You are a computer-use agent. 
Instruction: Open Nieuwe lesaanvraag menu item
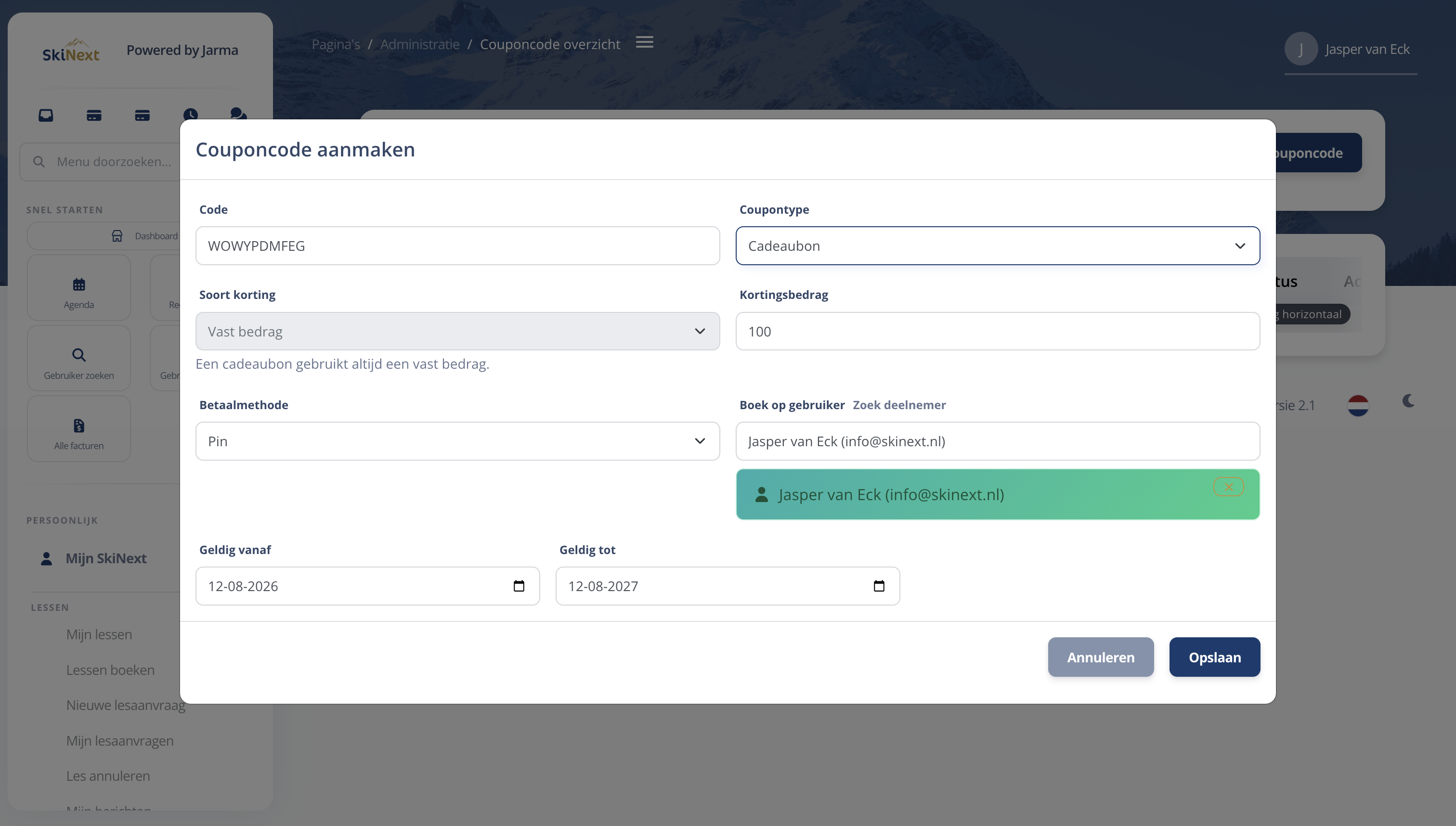[x=125, y=705]
